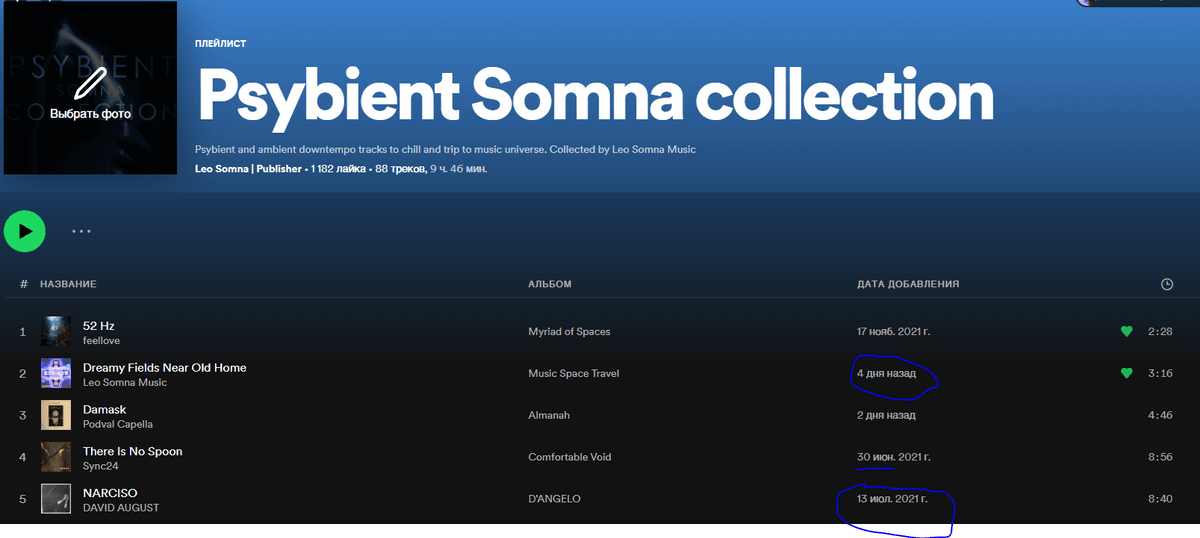This screenshot has height=538, width=1200.
Task: Select the 52 Hz album art thumbnail
Action: (56, 331)
